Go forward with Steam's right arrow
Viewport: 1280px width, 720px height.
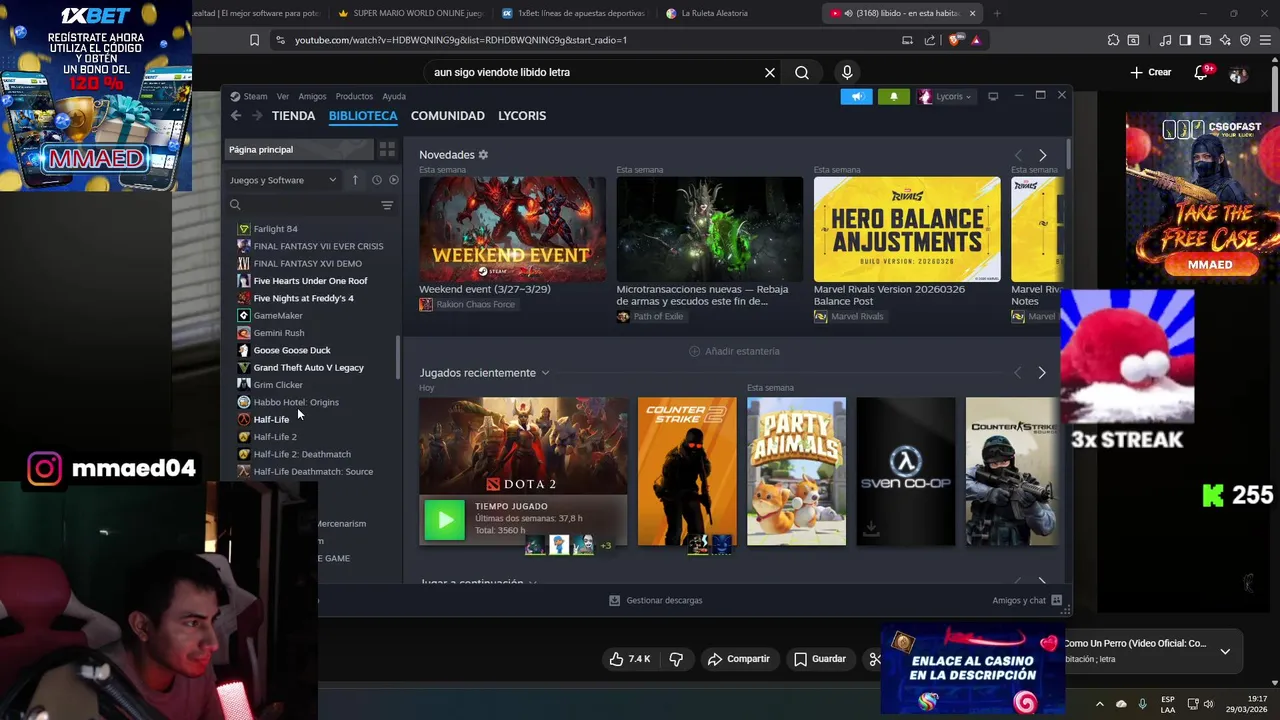click(x=257, y=116)
